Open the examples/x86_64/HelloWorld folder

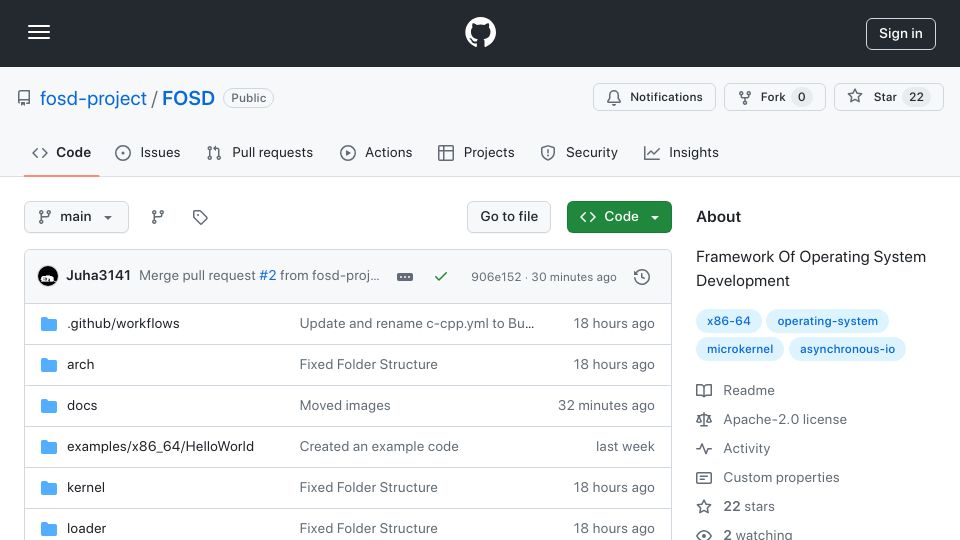click(160, 446)
